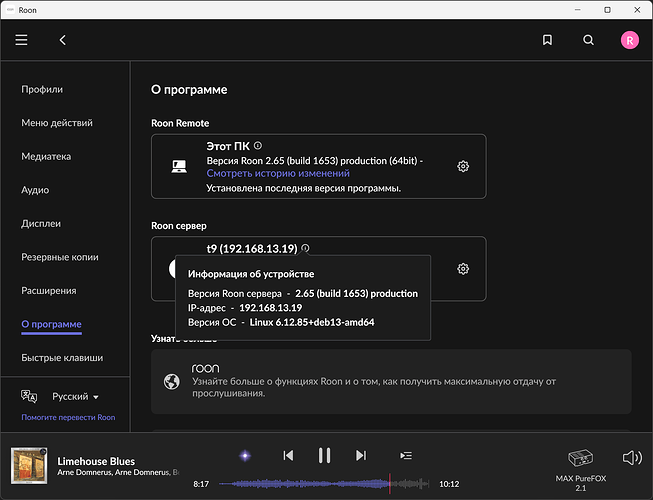653x500 pixels.
Task: Open the play queue icon
Action: (406, 455)
